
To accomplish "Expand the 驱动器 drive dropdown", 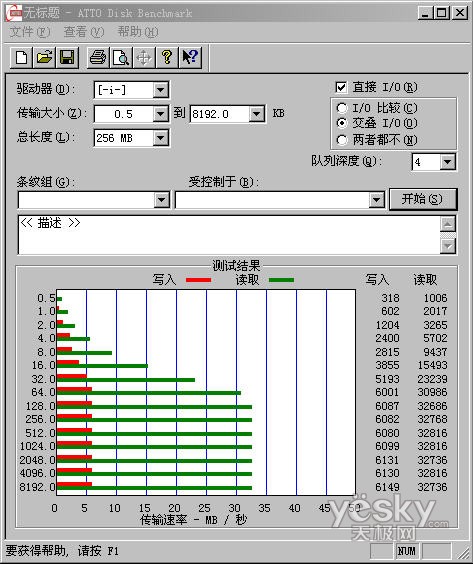I will click(160, 90).
